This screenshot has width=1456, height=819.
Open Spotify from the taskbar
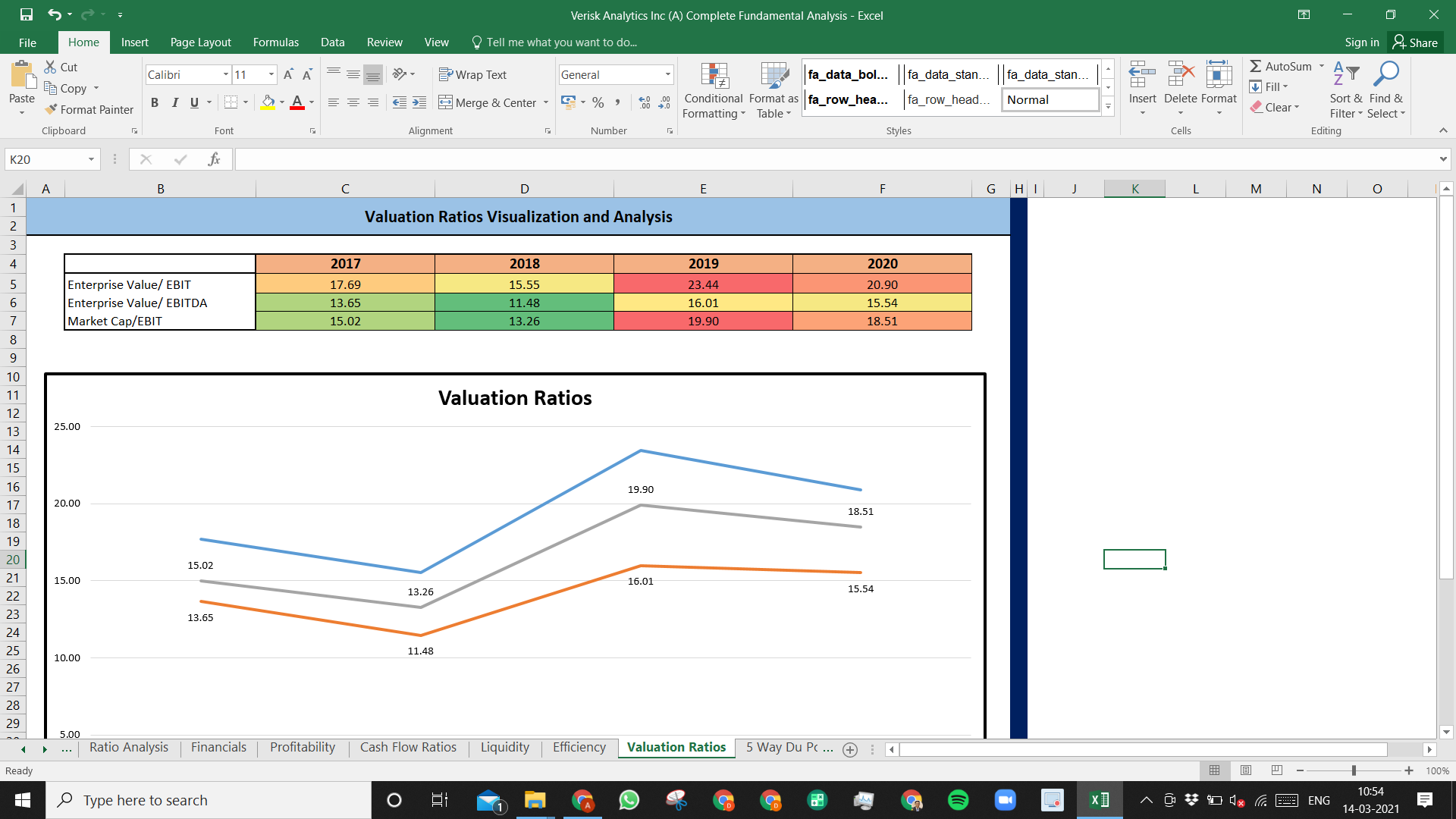pos(959,800)
